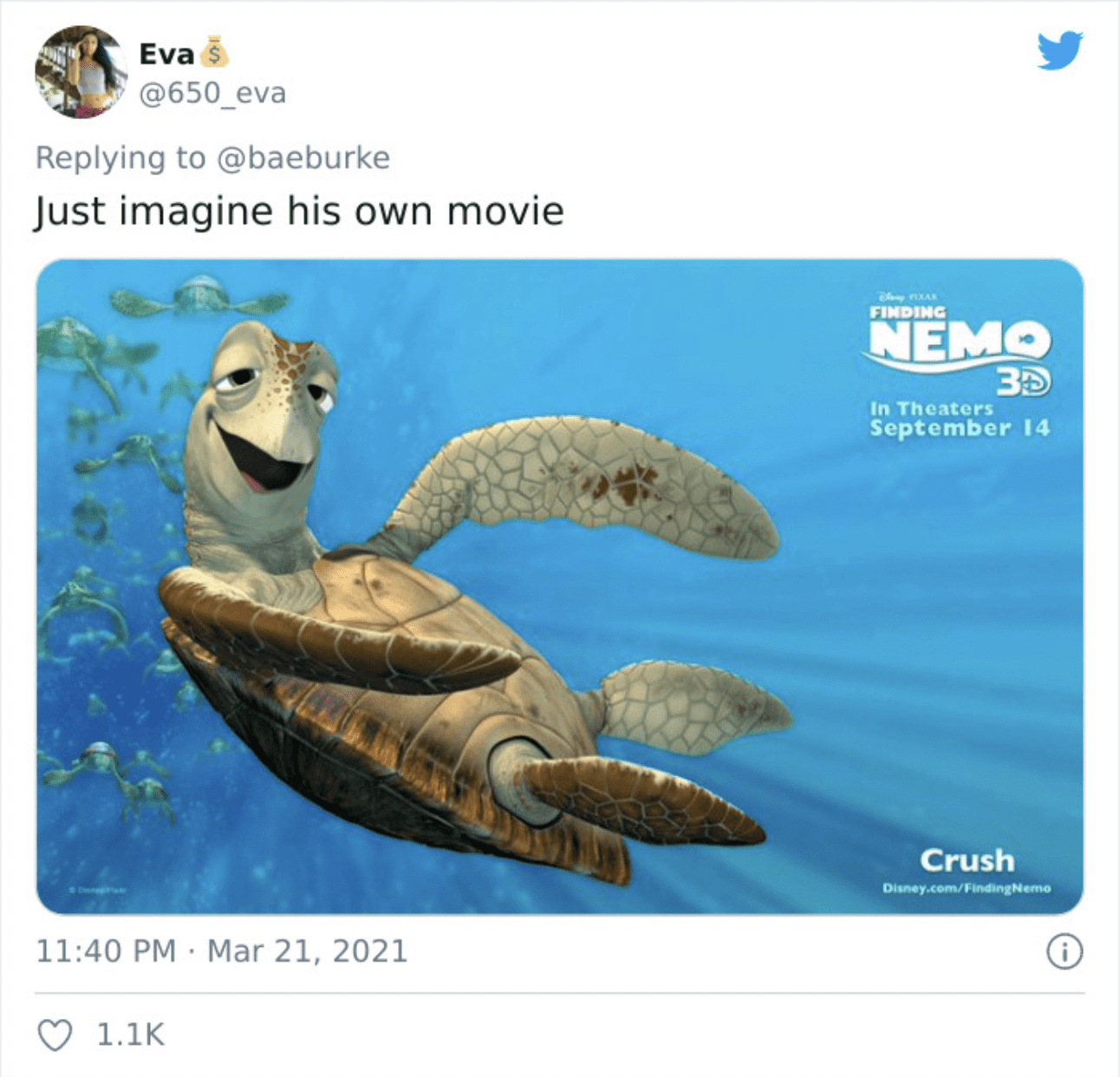The height and width of the screenshot is (1077, 1120).
Task: Open the info icon beside the timestamp
Action: 1065,951
